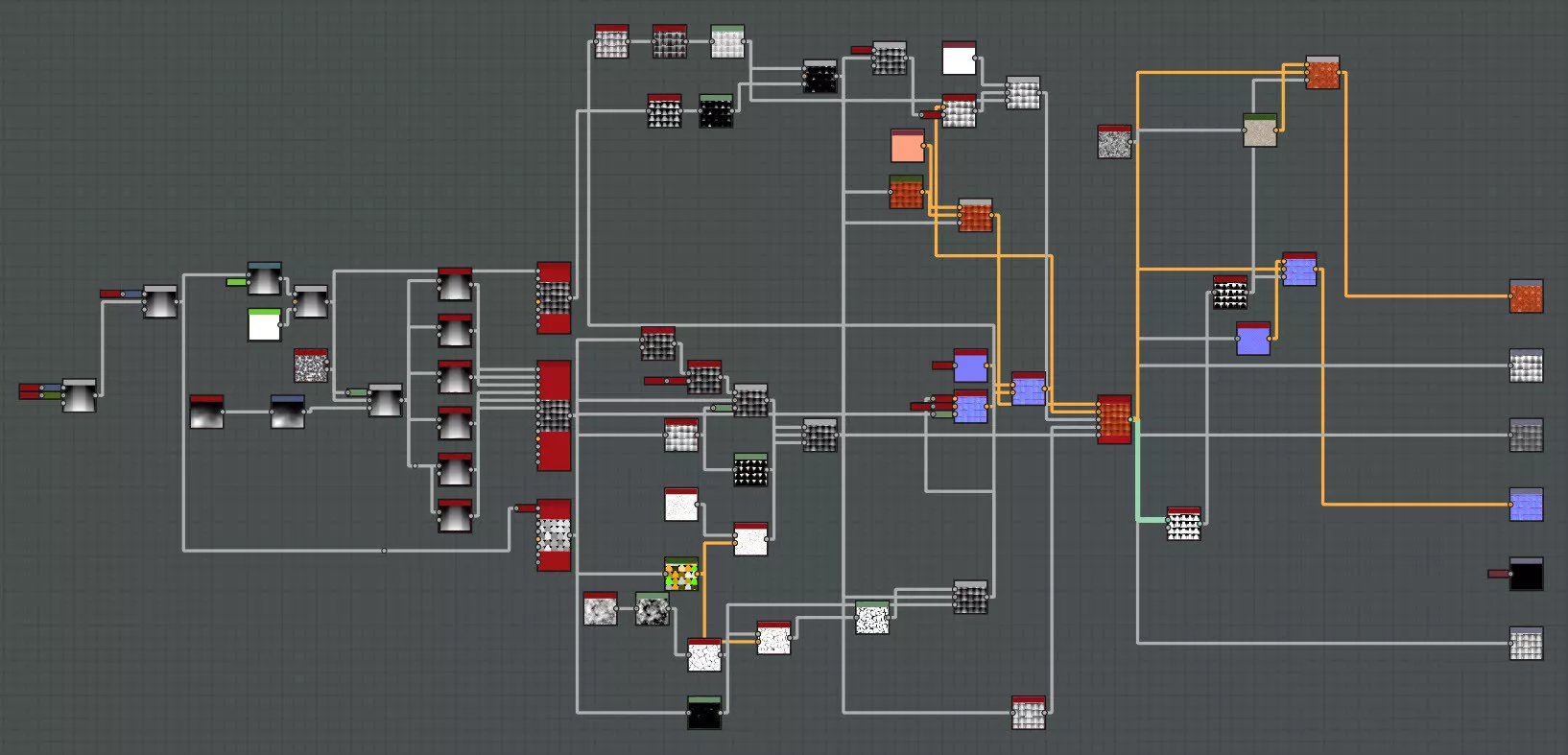Select the orange tile node with green header
Screen dimensions: 1568x755
[906, 193]
